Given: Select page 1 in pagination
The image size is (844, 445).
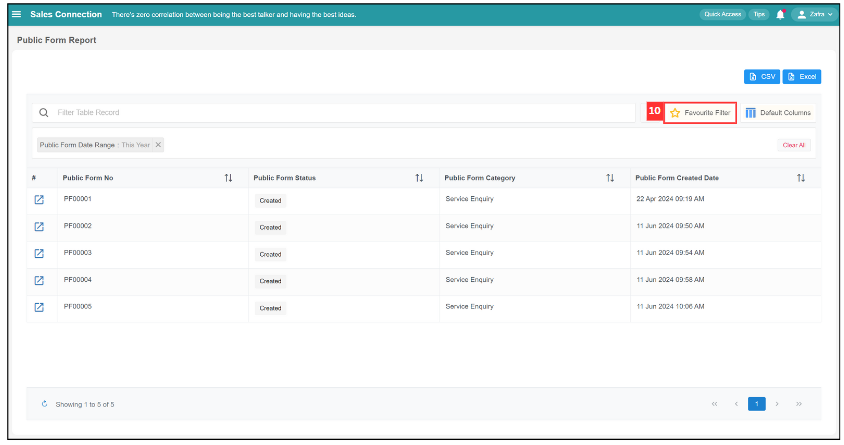Looking at the screenshot, I should tap(756, 404).
